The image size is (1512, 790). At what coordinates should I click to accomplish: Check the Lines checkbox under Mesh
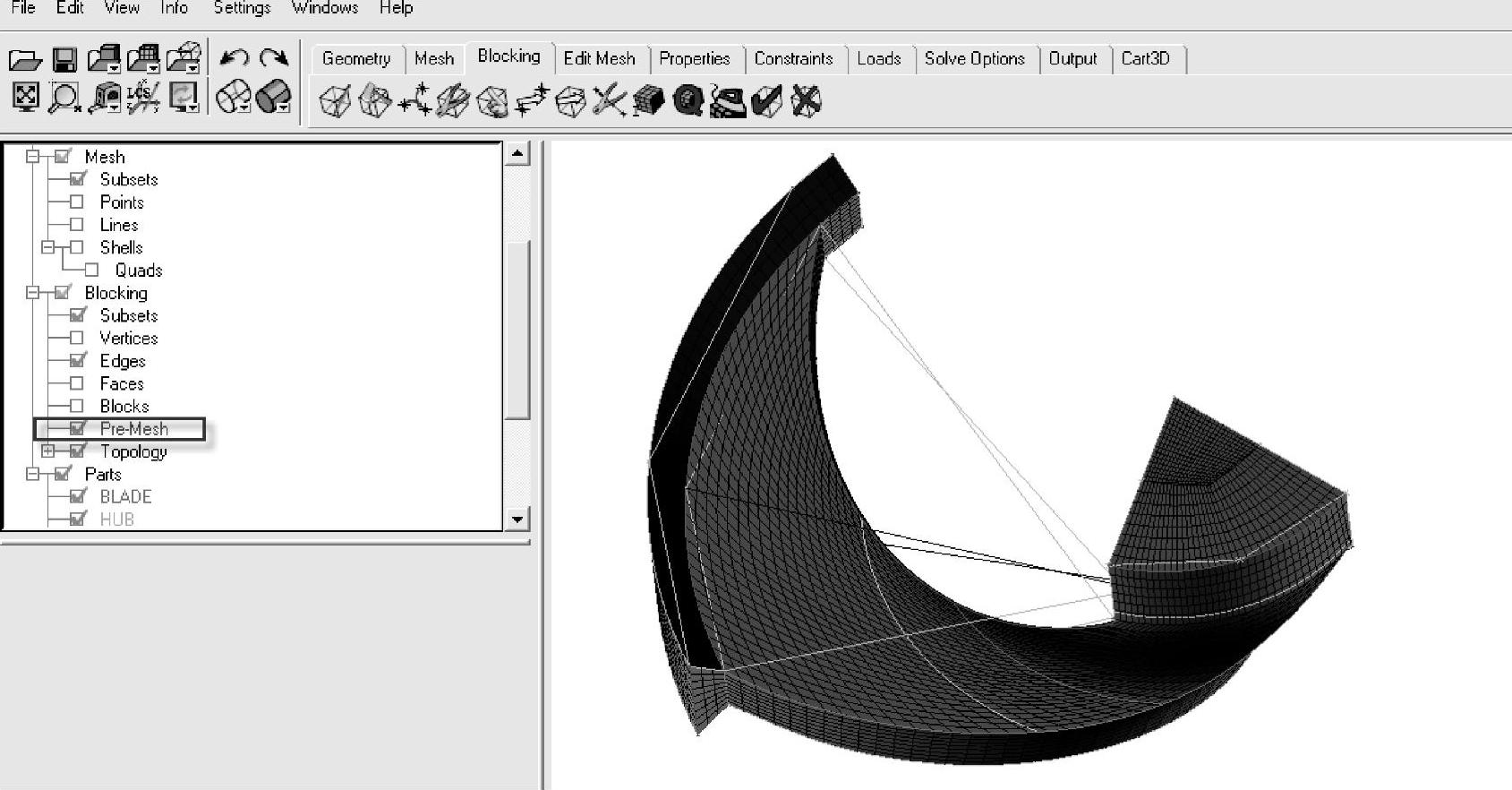[x=77, y=224]
